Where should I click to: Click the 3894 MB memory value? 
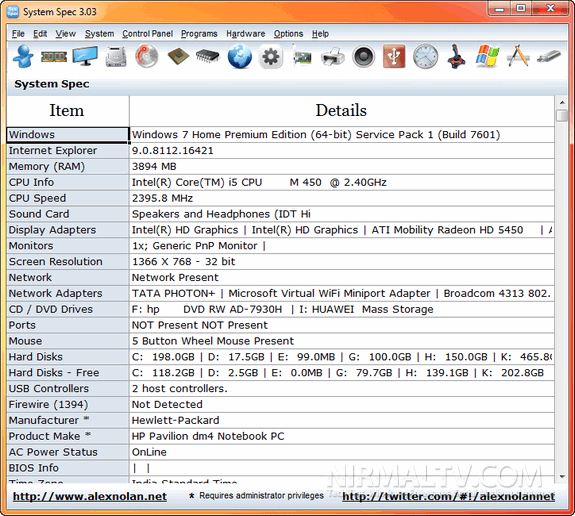pyautogui.click(x=341, y=166)
